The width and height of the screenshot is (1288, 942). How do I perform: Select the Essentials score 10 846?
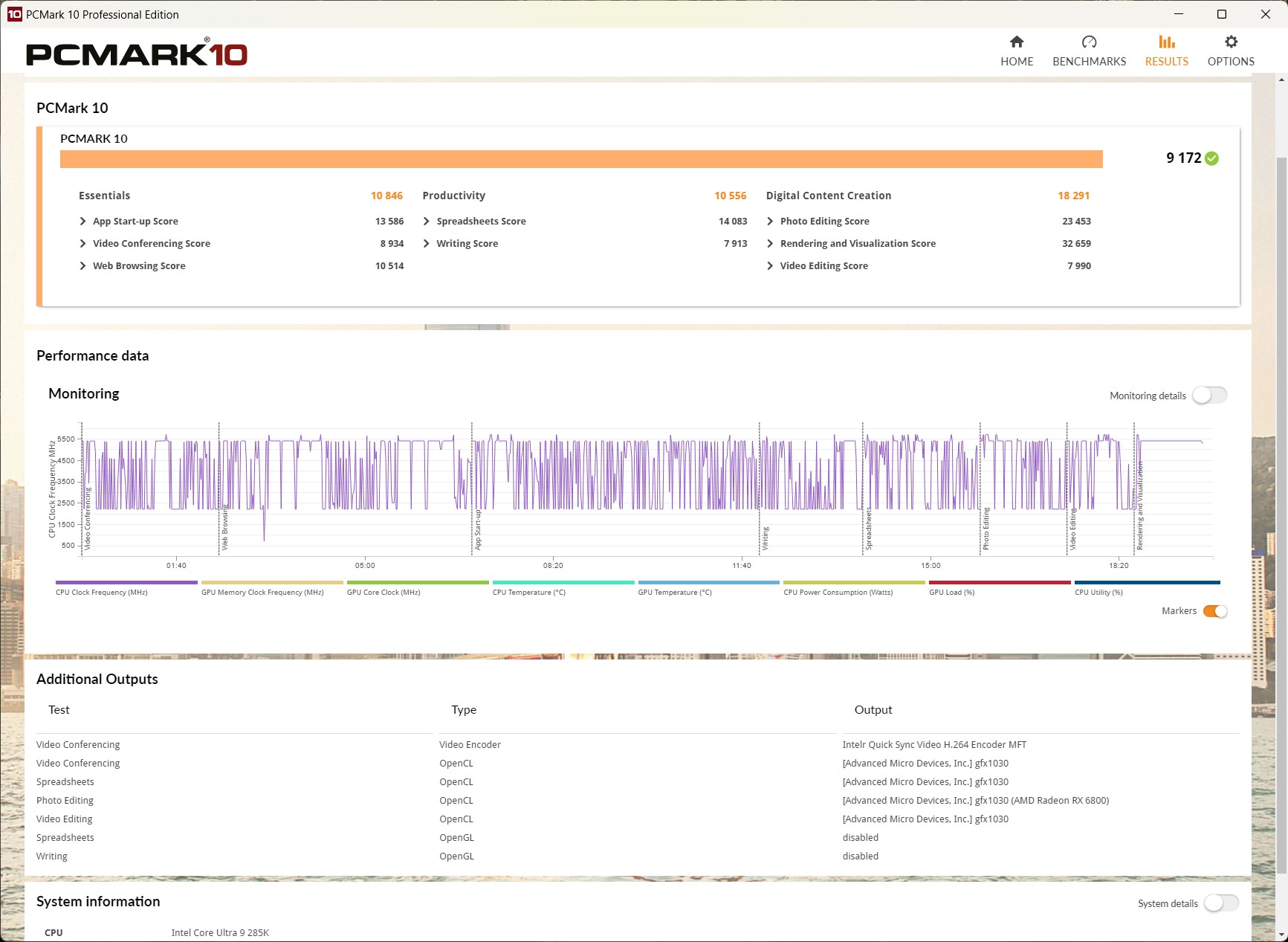click(x=386, y=196)
